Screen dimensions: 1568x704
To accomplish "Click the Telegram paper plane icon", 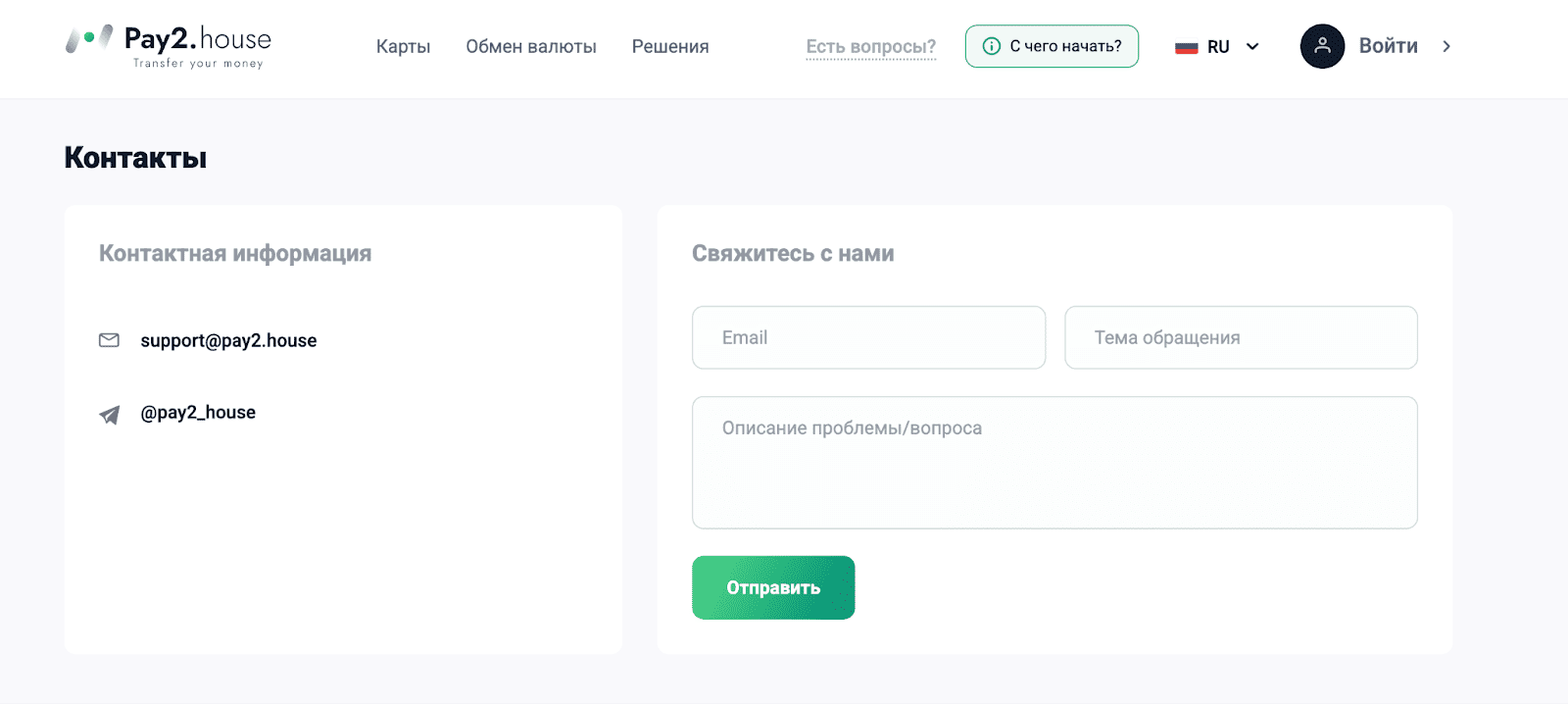I will [110, 415].
